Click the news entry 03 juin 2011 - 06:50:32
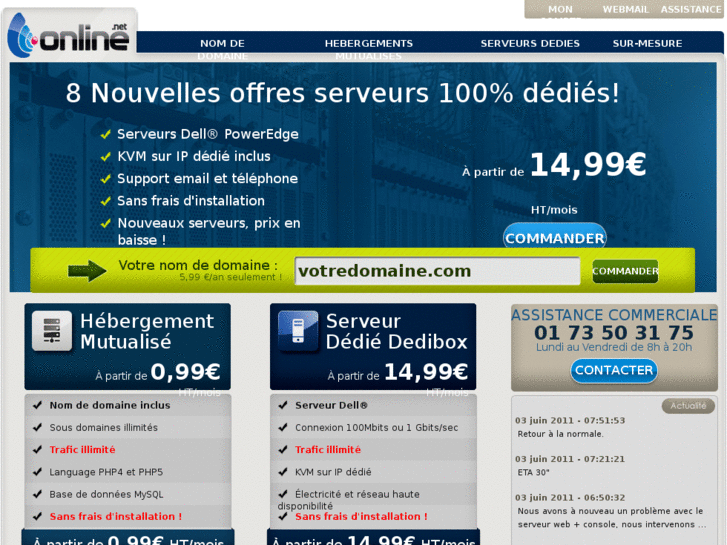 click(570, 497)
